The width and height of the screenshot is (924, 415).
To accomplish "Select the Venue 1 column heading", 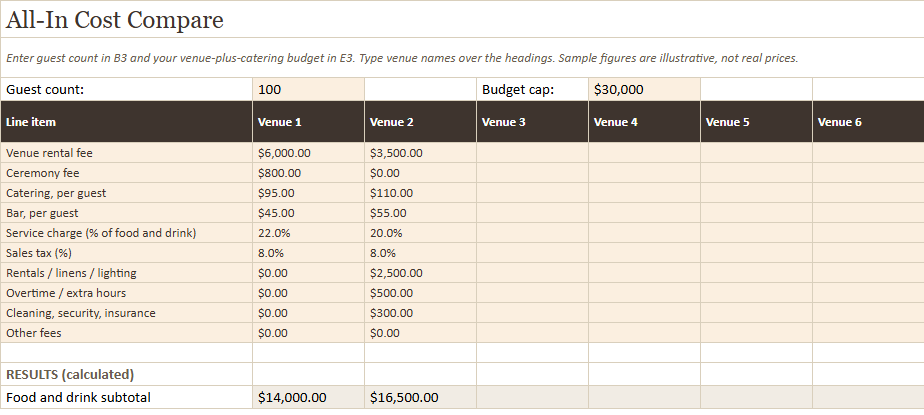I will click(x=308, y=122).
